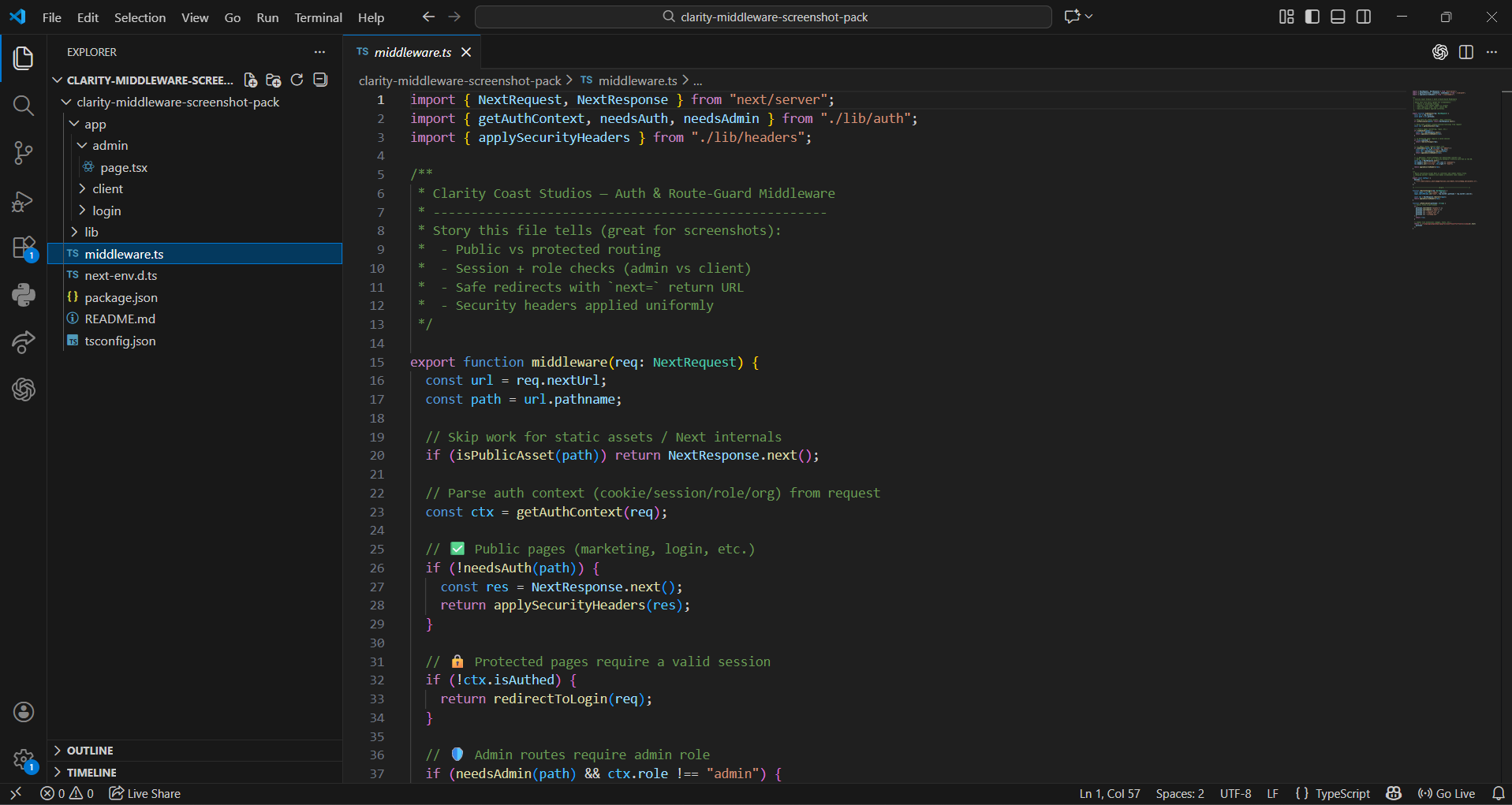1512x805 pixels.
Task: Open the Search view
Action: (x=23, y=105)
